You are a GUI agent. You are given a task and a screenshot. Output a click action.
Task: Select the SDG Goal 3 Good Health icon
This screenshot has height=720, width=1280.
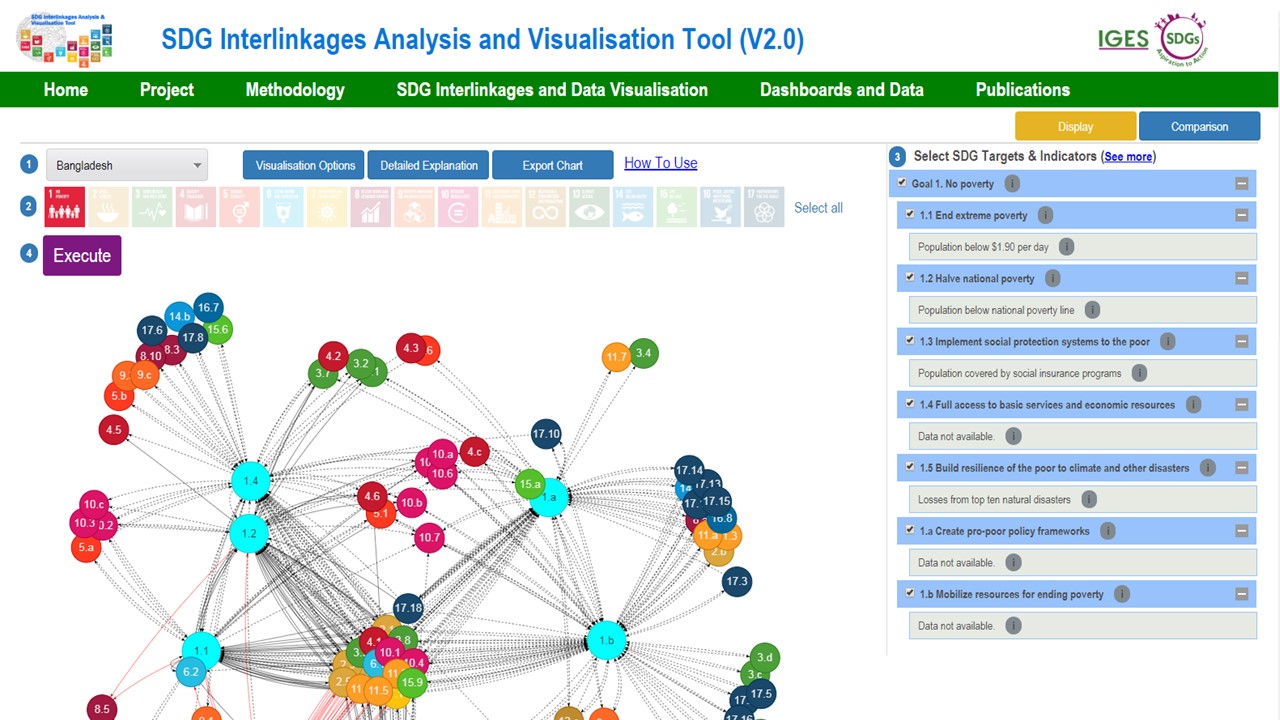click(152, 207)
